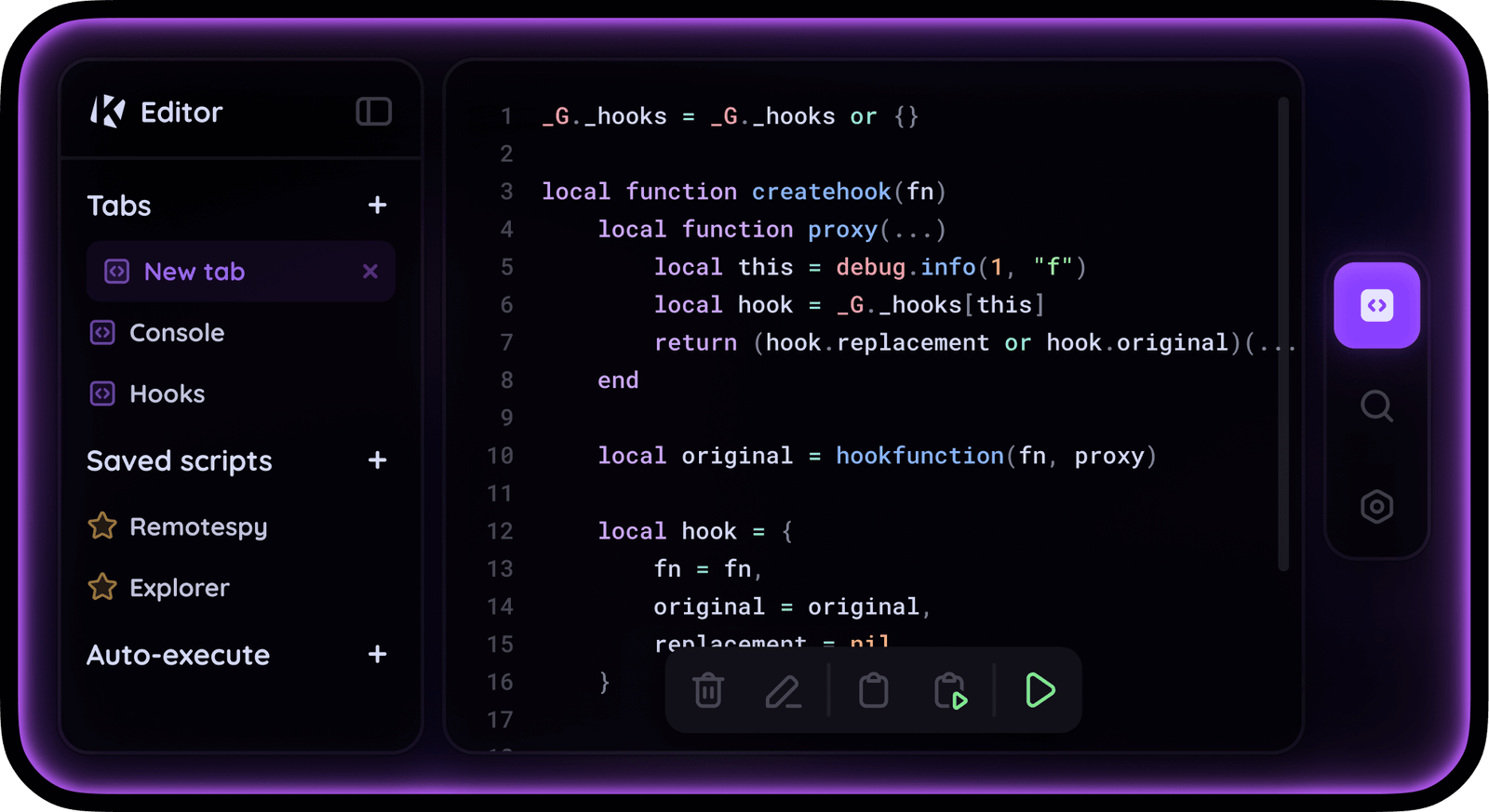Click the trash icon to clear the editor

point(708,690)
